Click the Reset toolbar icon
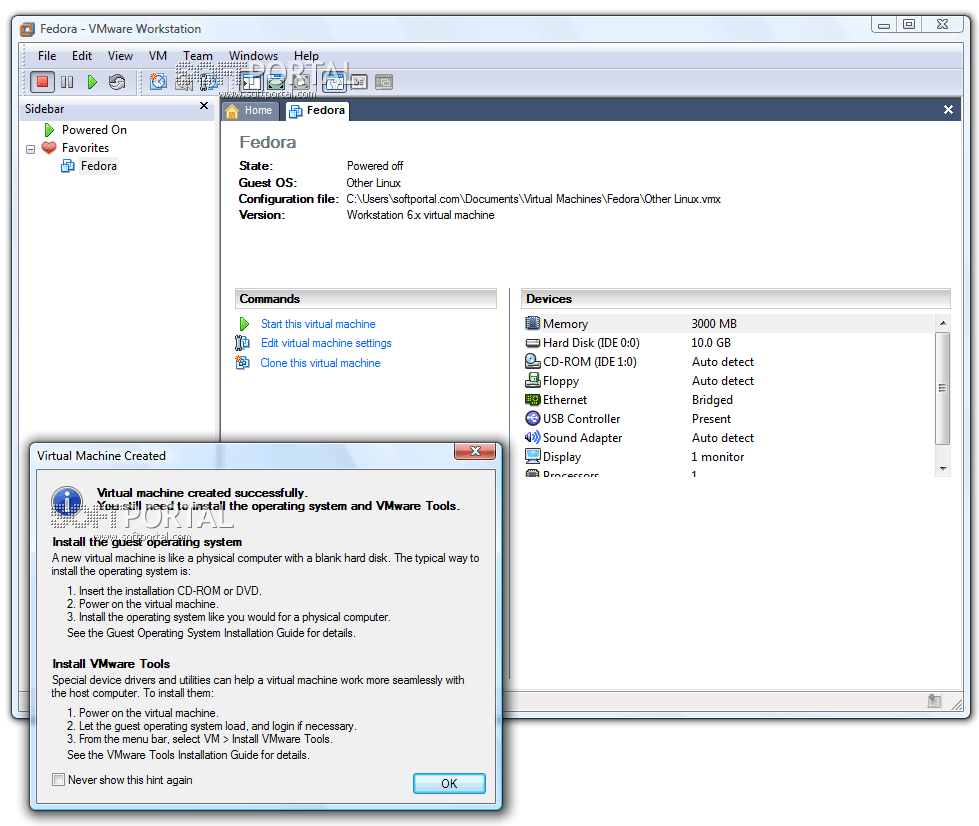 [x=117, y=82]
